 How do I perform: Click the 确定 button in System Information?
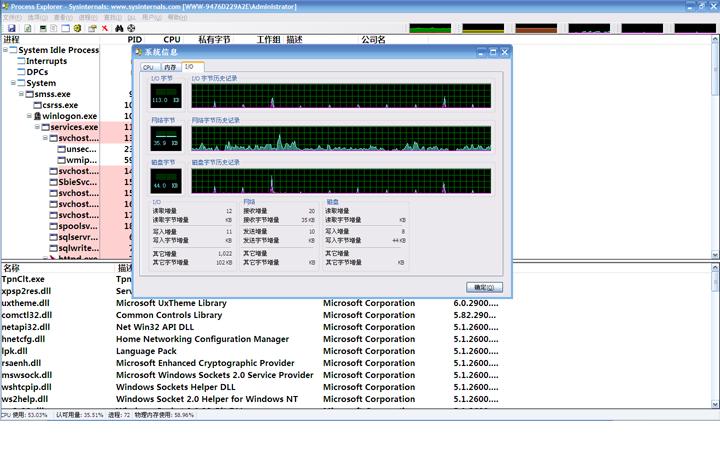click(484, 287)
